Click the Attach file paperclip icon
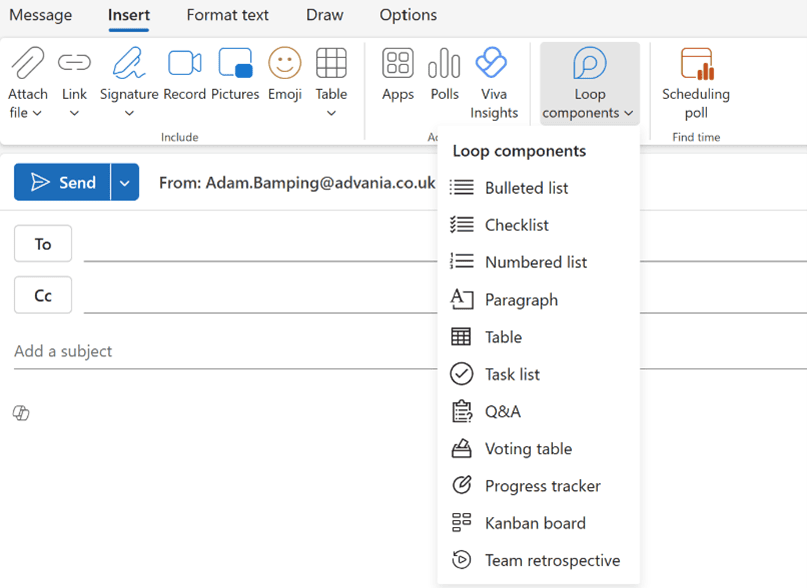The height and width of the screenshot is (588, 807). [x=28, y=63]
